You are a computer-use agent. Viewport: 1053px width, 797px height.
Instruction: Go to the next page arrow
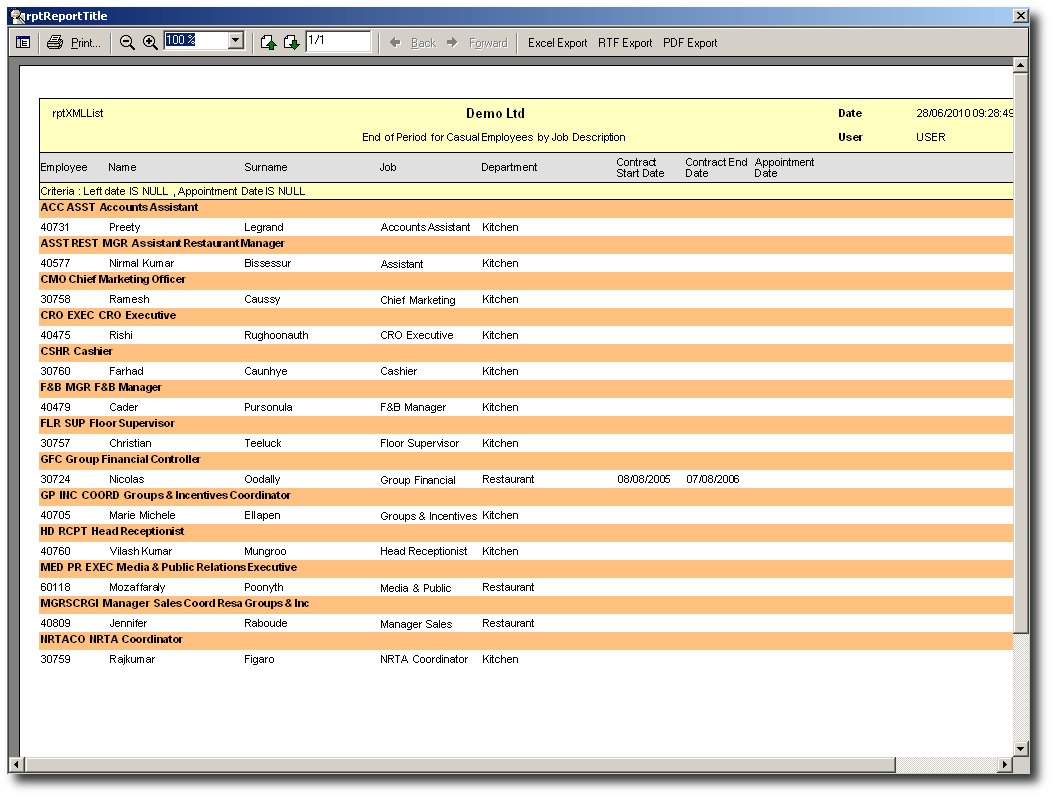click(x=291, y=42)
